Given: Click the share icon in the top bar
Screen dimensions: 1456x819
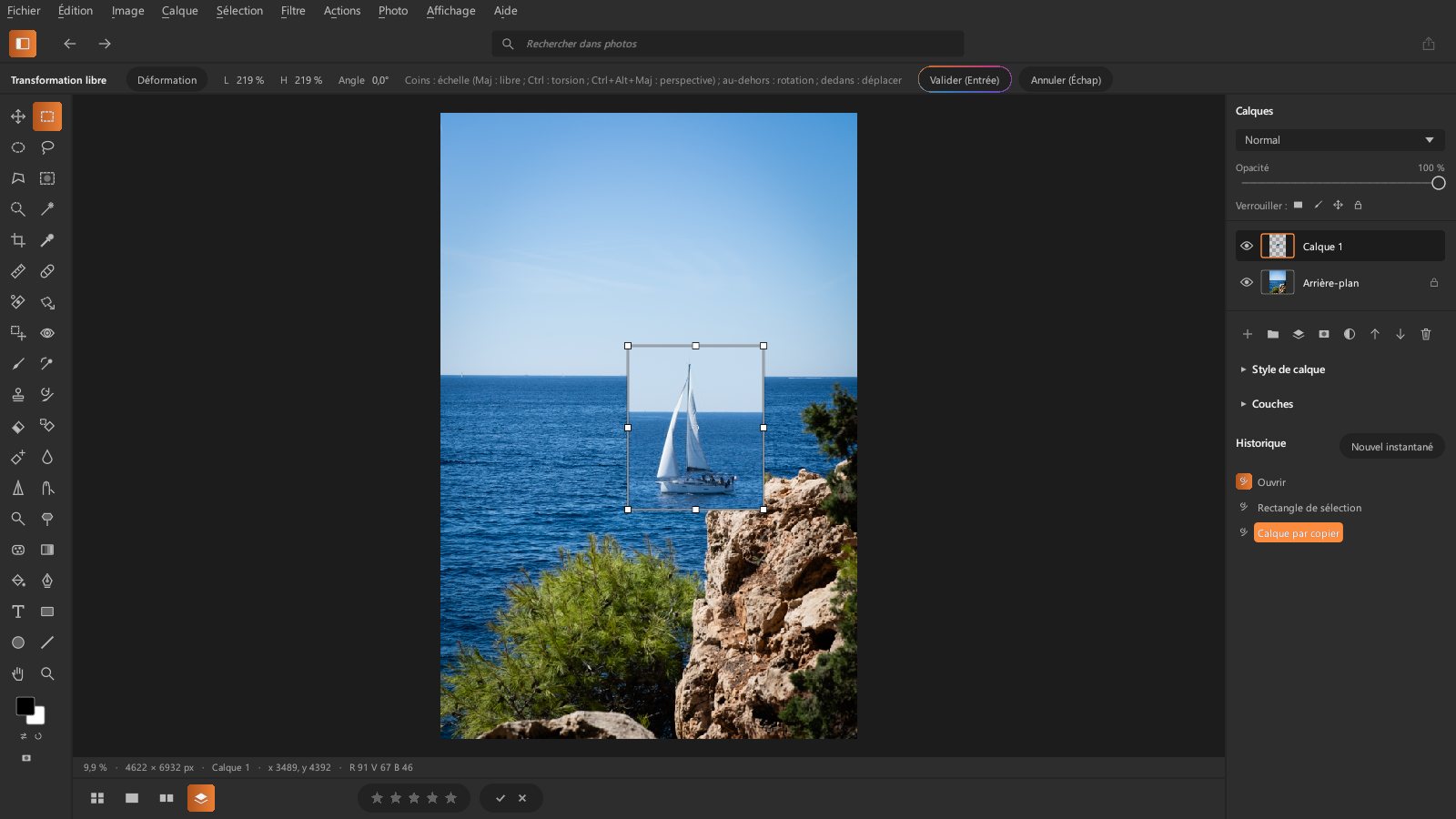Looking at the screenshot, I should pos(1429,44).
